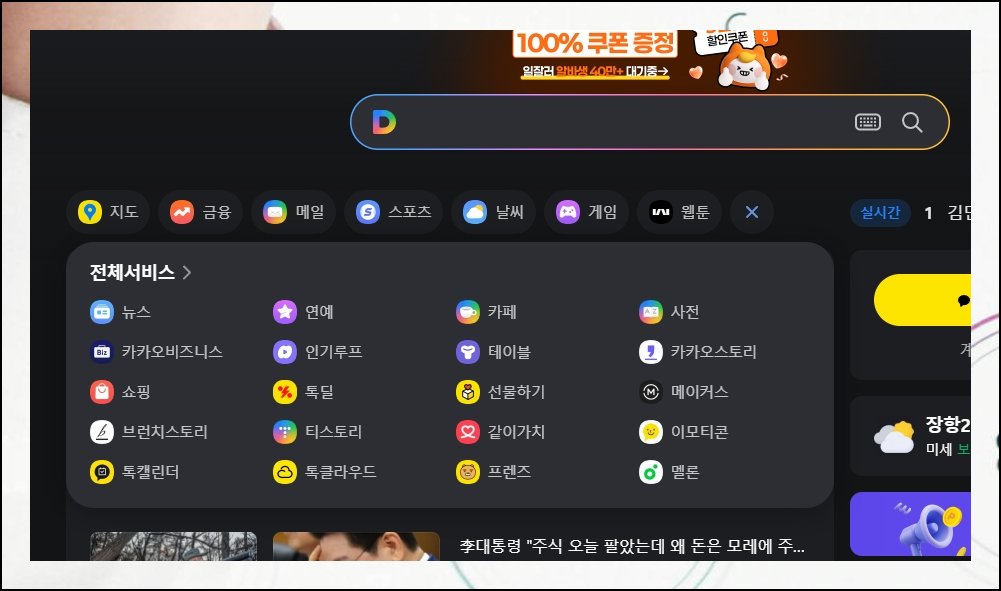Open 톡클라우드 cloud service

324,472
